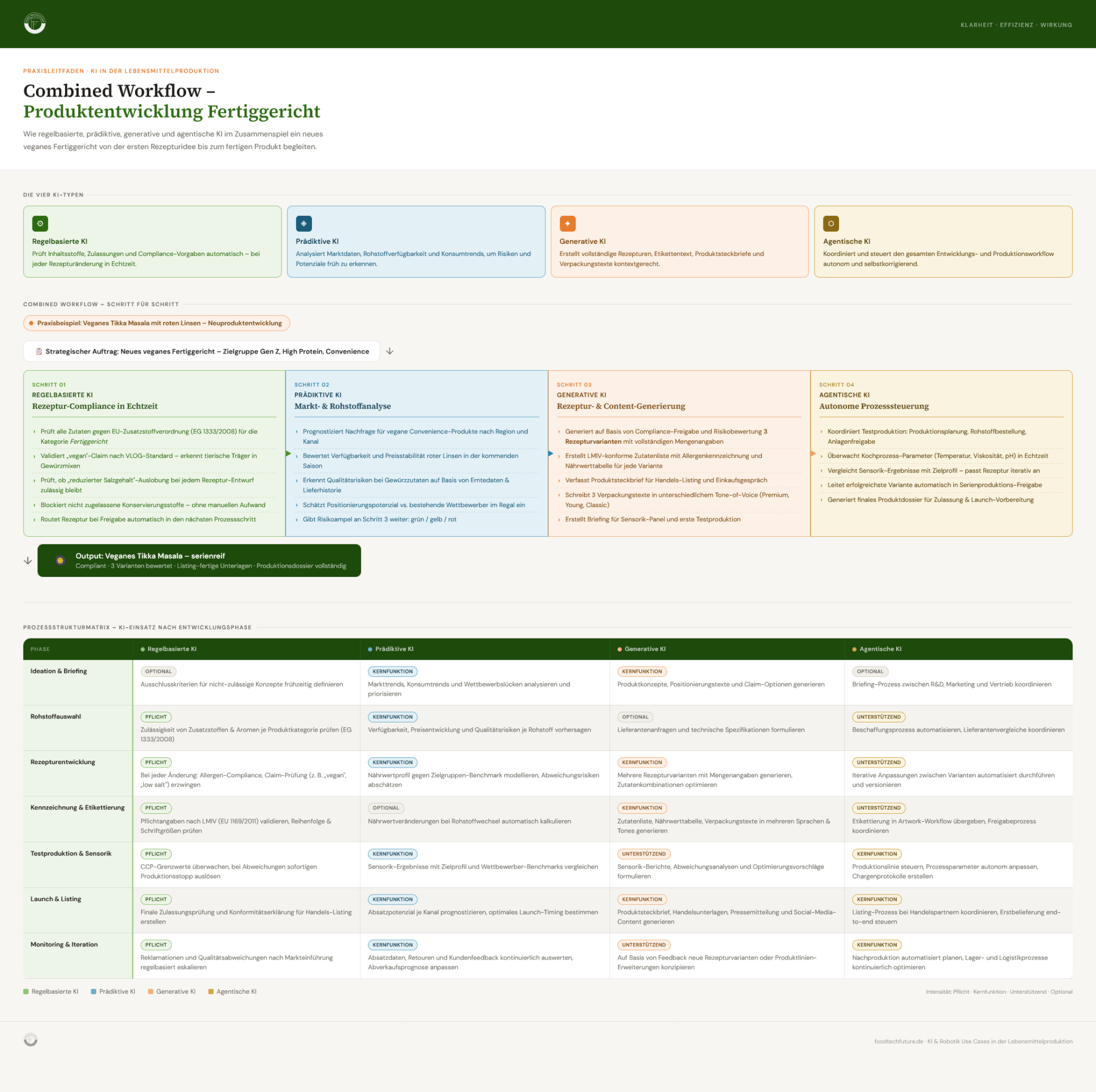Click the green Regelbasierte KI legend swatch
Screen dimensions: 1096x1092
pyautogui.click(x=26, y=991)
